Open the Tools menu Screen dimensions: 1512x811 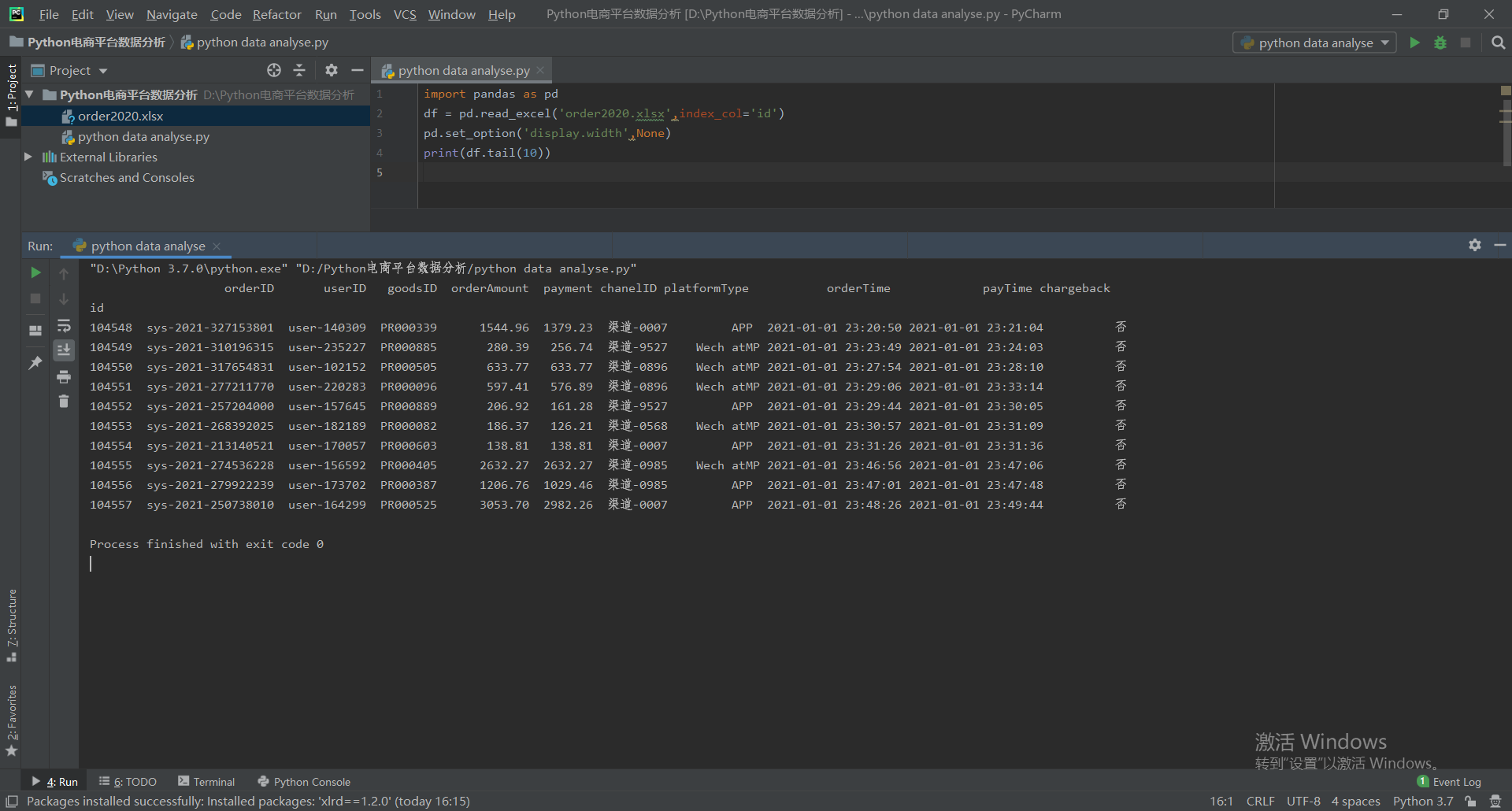point(365,14)
